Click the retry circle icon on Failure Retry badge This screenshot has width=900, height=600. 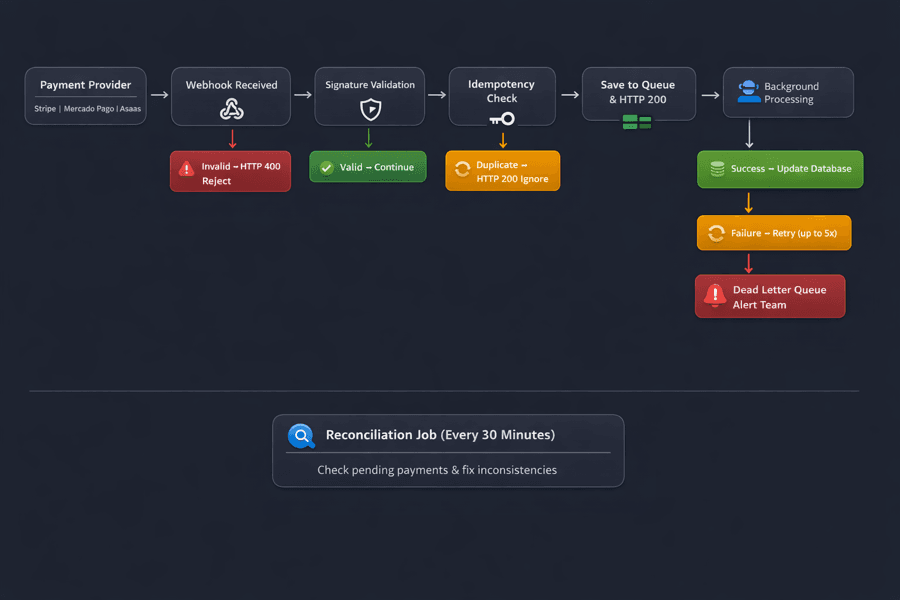click(715, 232)
